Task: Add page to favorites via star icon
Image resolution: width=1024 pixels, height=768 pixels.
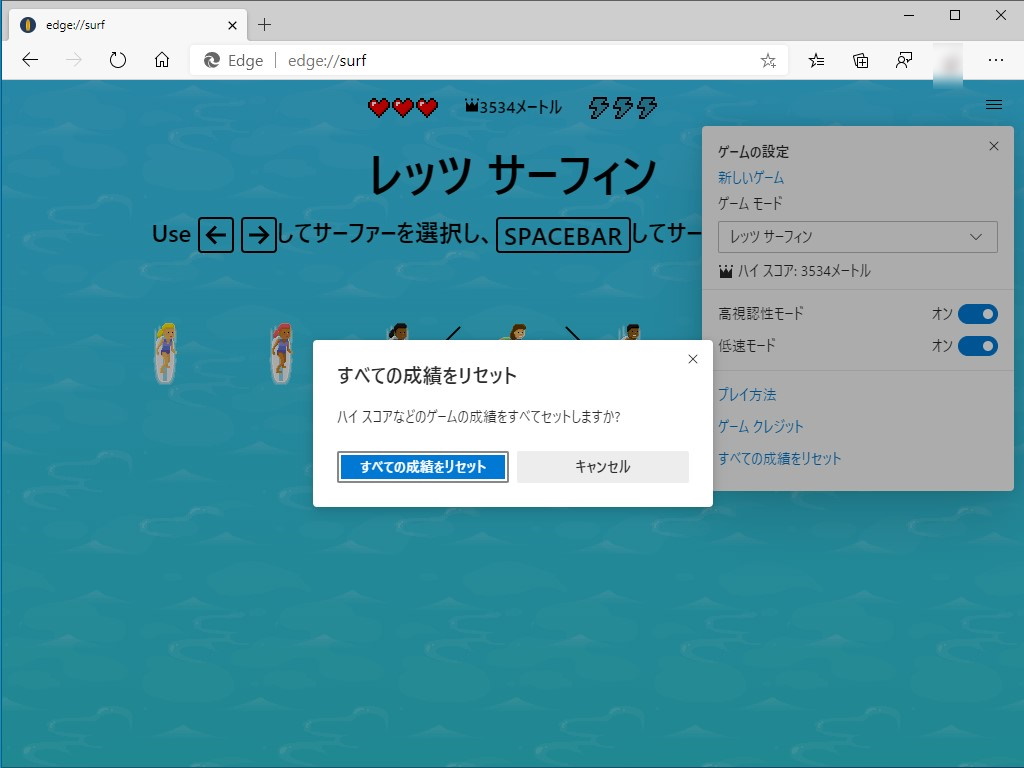Action: [768, 60]
